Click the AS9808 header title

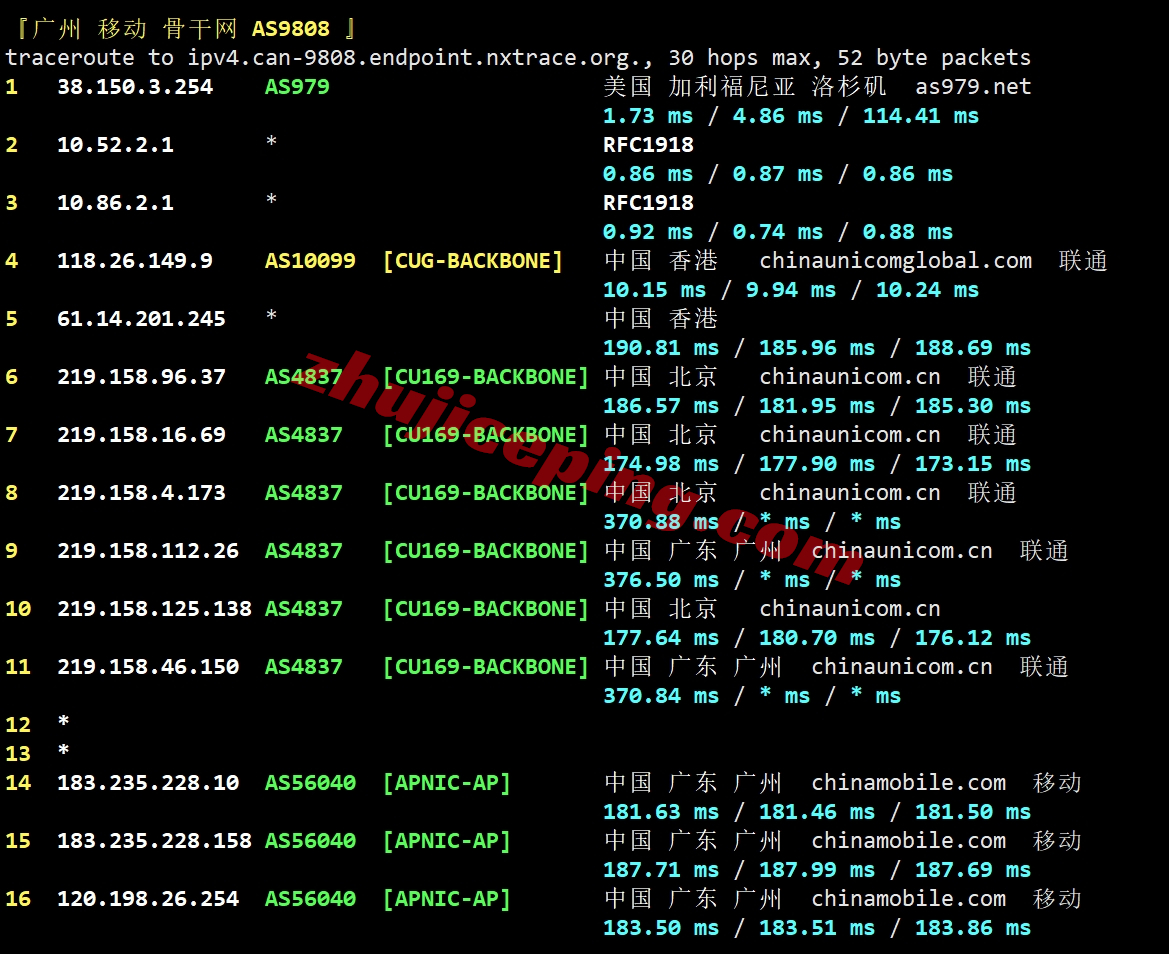(x=291, y=29)
